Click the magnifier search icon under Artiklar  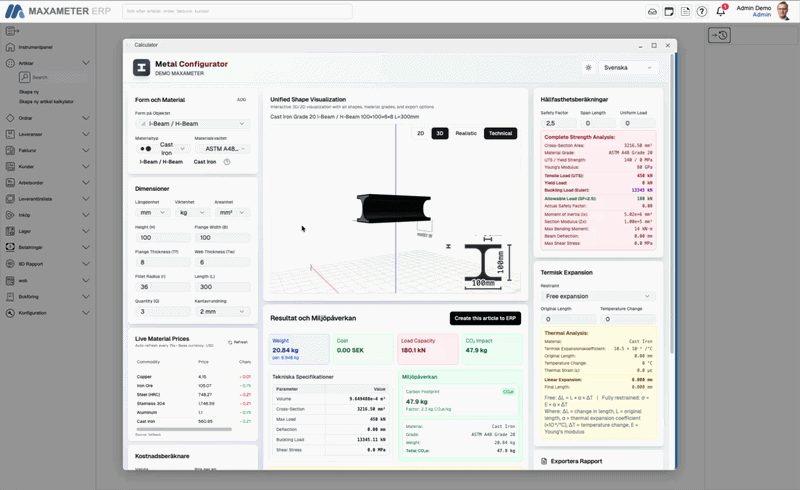click(x=24, y=77)
